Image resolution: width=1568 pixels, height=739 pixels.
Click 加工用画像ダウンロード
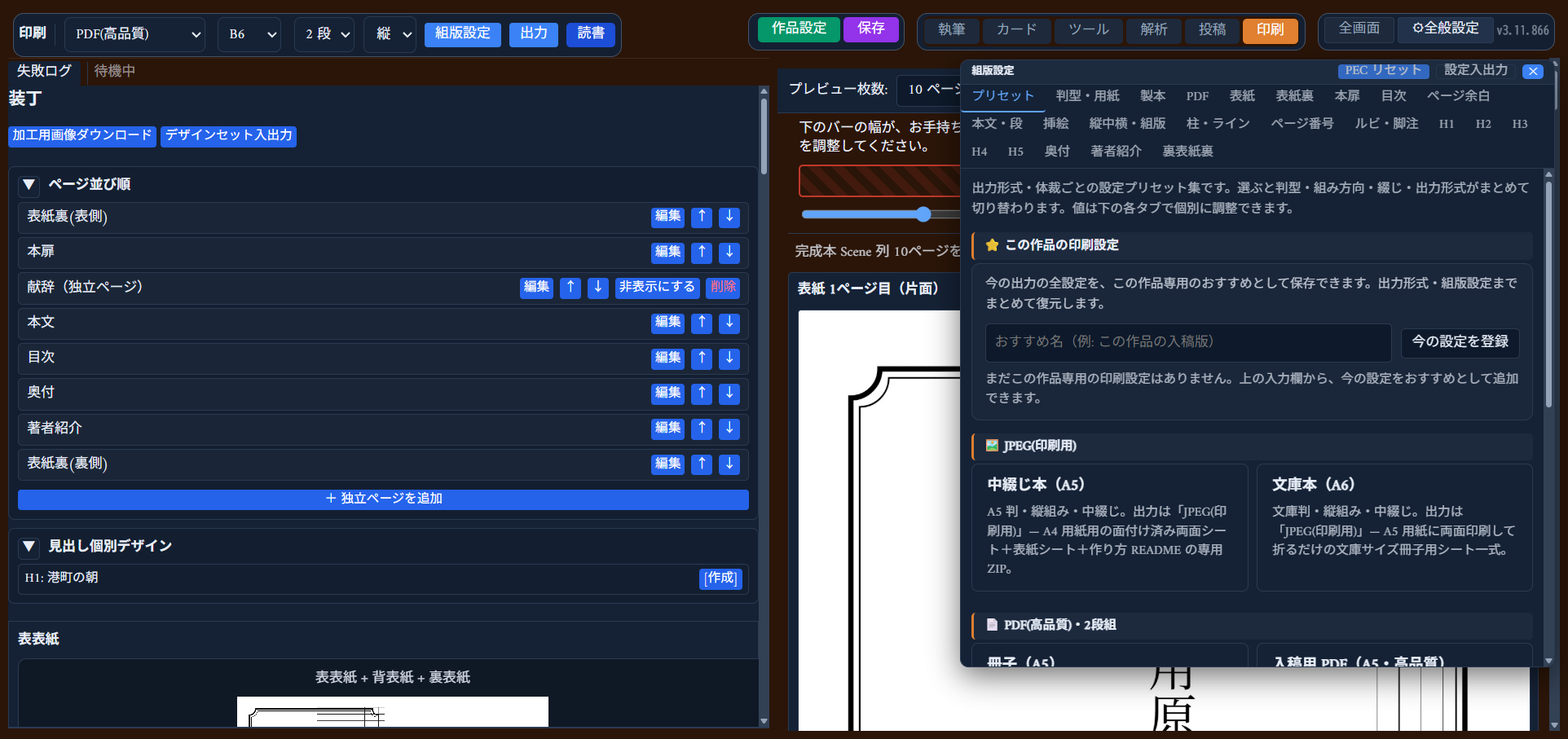[x=82, y=136]
